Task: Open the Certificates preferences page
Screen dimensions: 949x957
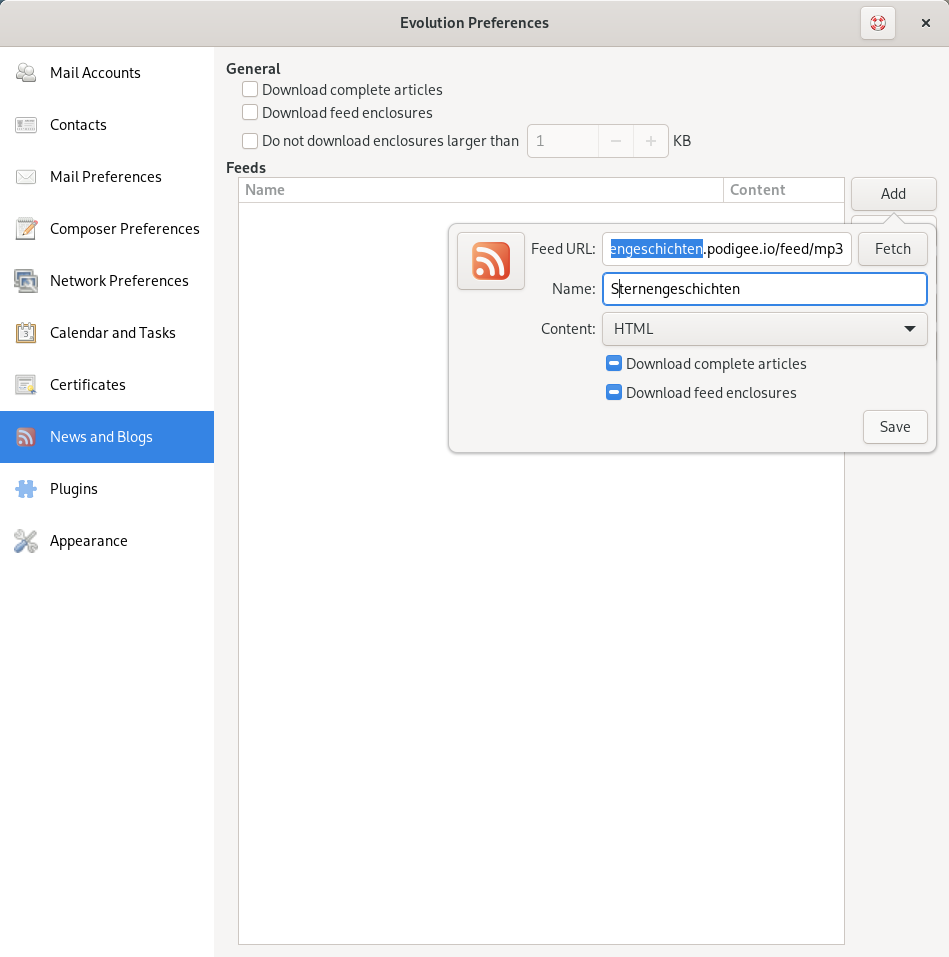Action: (x=88, y=385)
